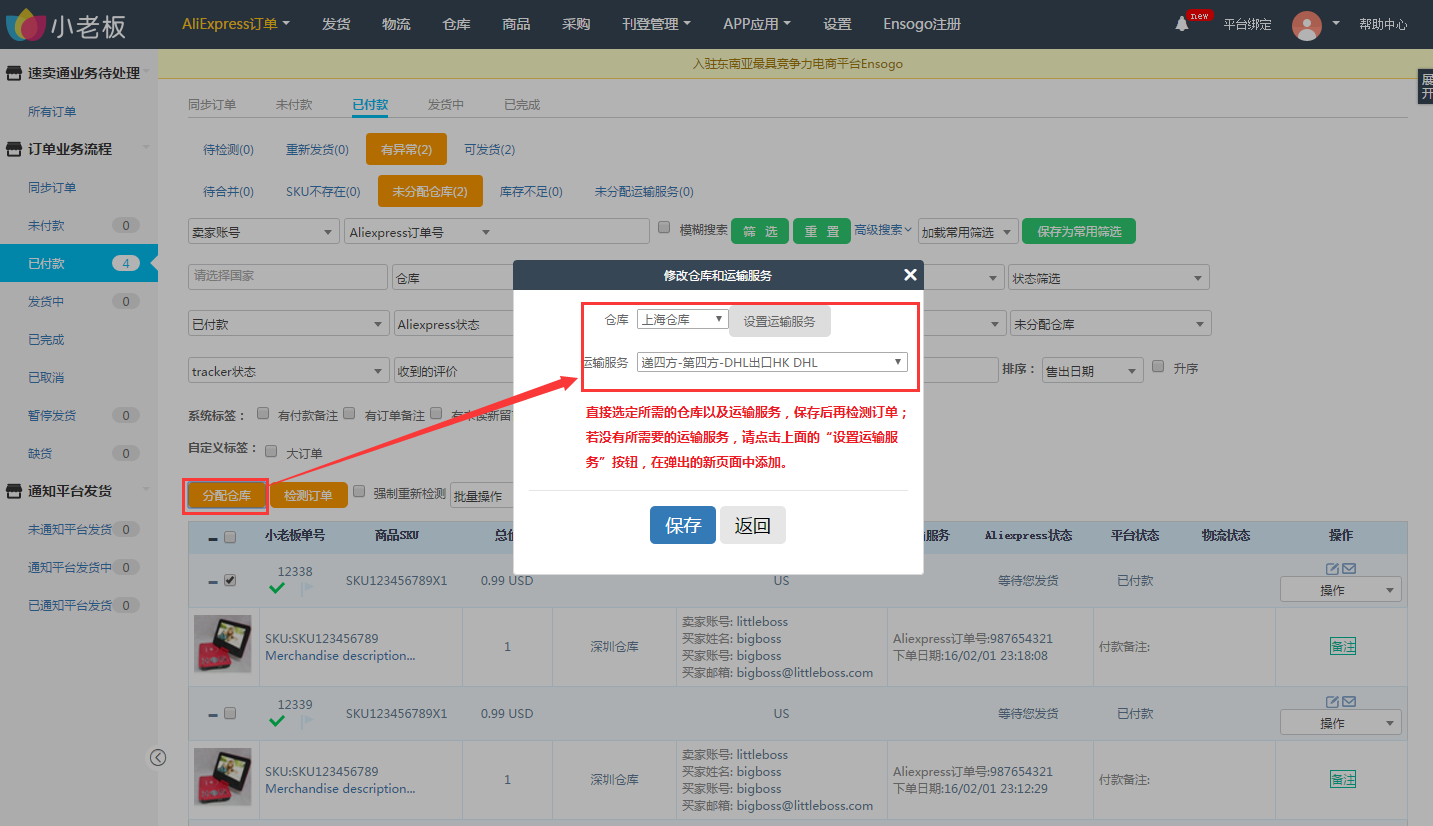Open the 卖家账号 dropdown
The height and width of the screenshot is (826, 1433).
coord(263,231)
